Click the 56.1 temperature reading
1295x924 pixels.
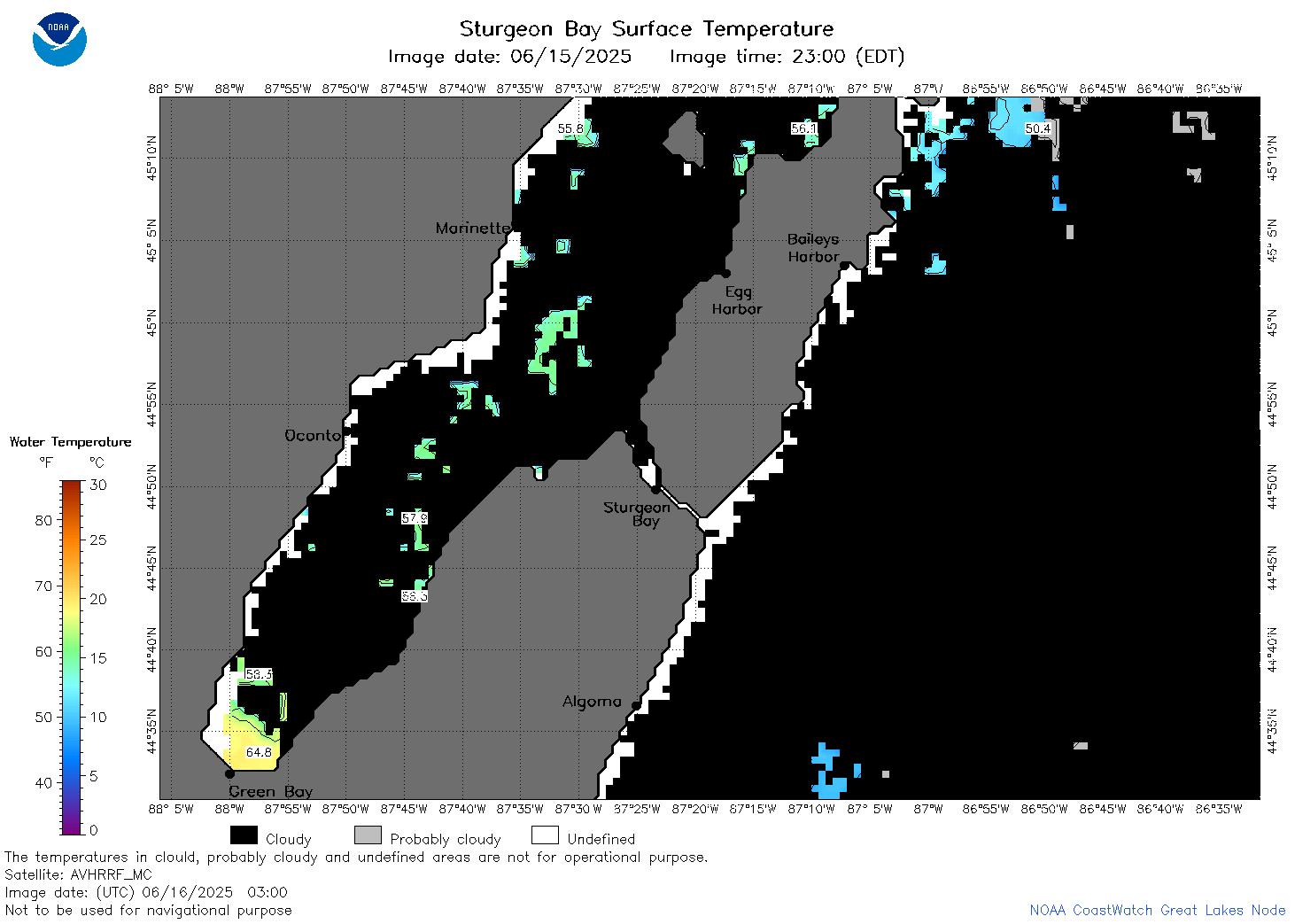[x=803, y=128]
